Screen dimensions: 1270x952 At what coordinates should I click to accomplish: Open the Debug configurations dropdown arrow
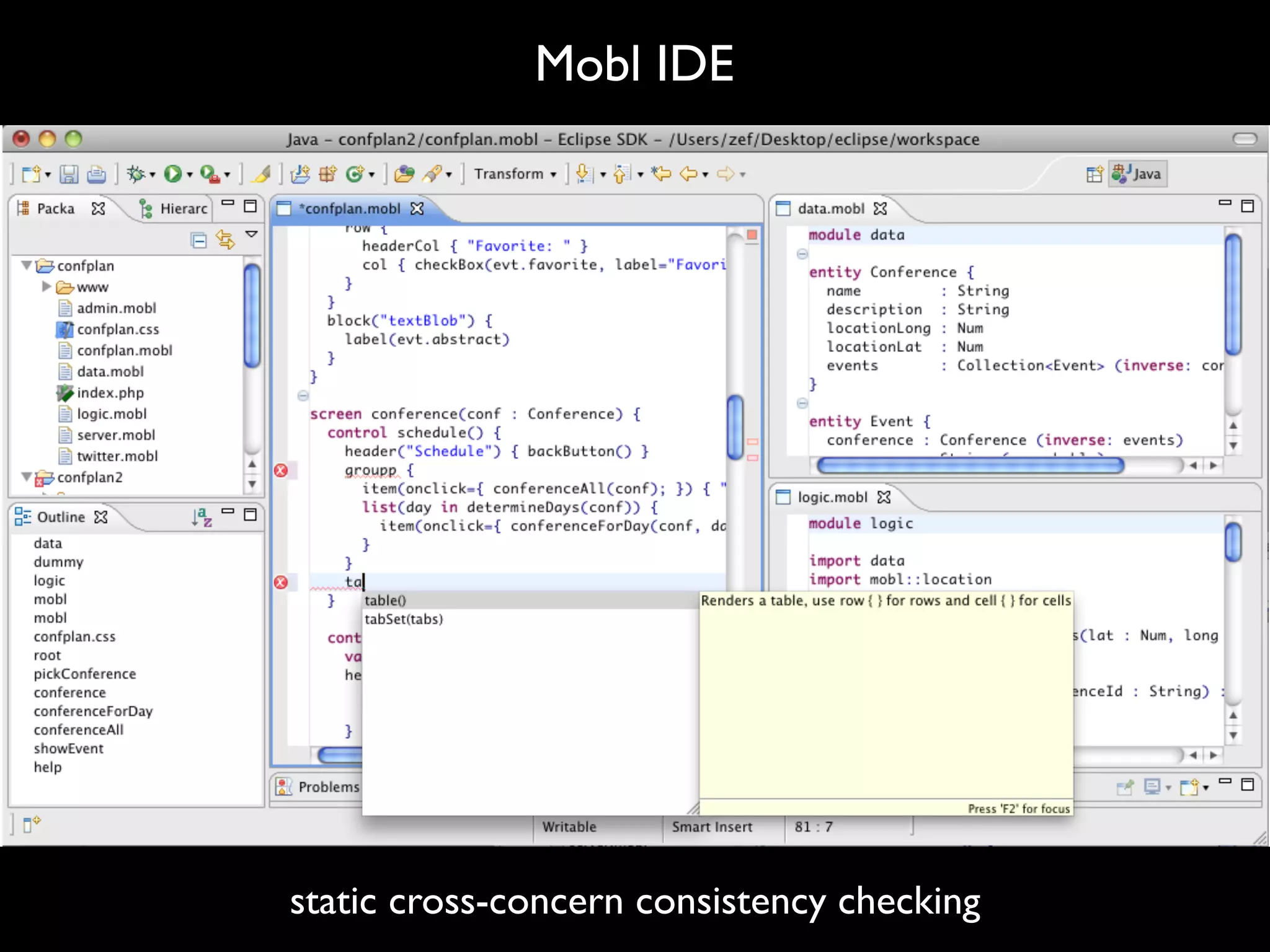click(153, 175)
